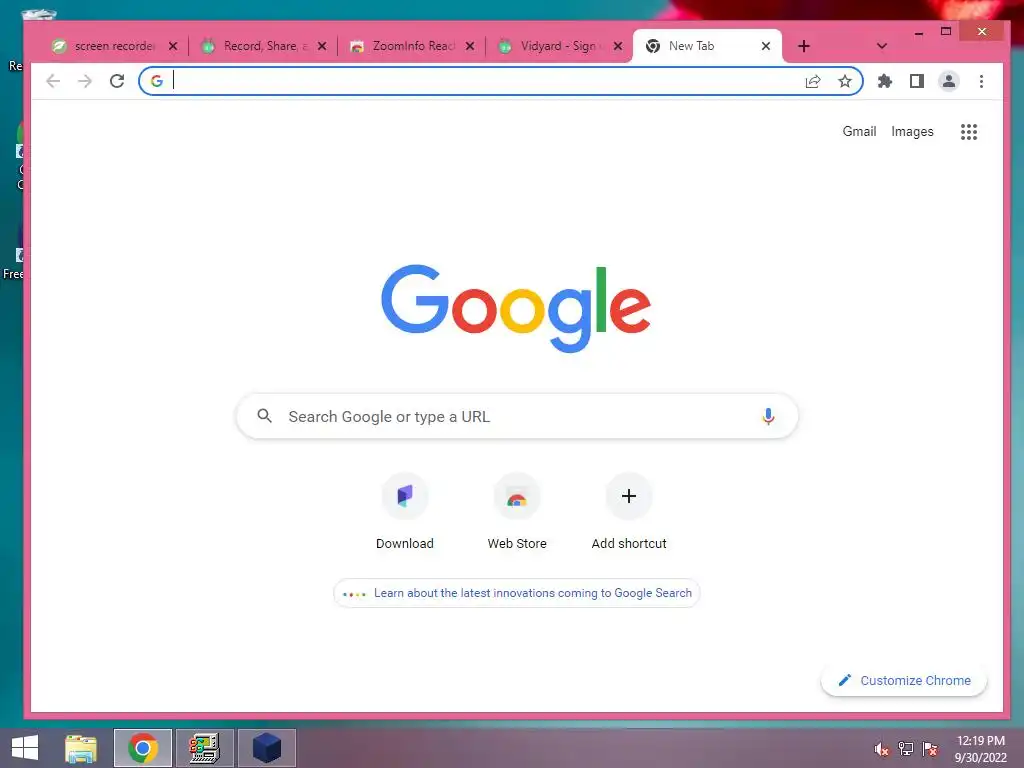Open the blue cube taskbar app

pyautogui.click(x=266, y=748)
